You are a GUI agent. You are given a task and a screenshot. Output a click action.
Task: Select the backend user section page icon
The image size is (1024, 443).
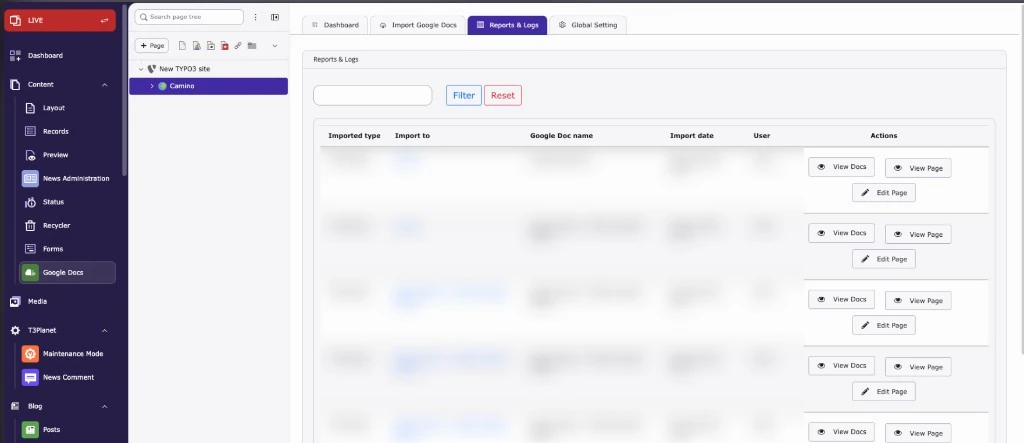click(197, 46)
